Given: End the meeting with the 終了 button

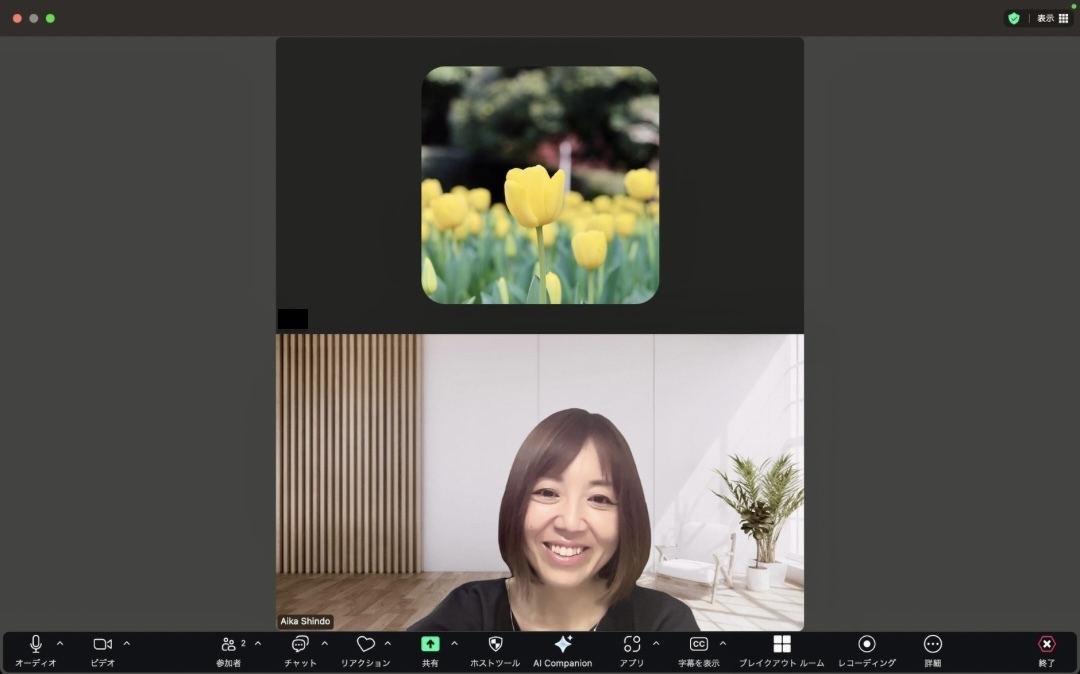Looking at the screenshot, I should [1047, 644].
